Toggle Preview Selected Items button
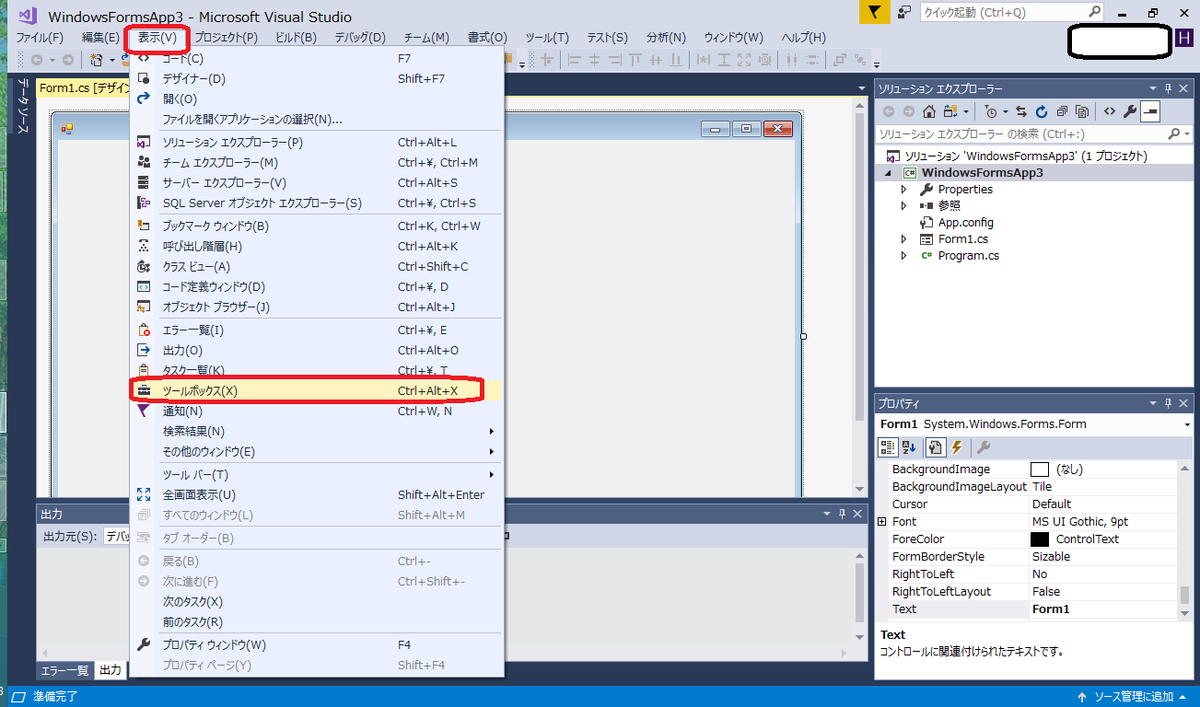 (1150, 112)
